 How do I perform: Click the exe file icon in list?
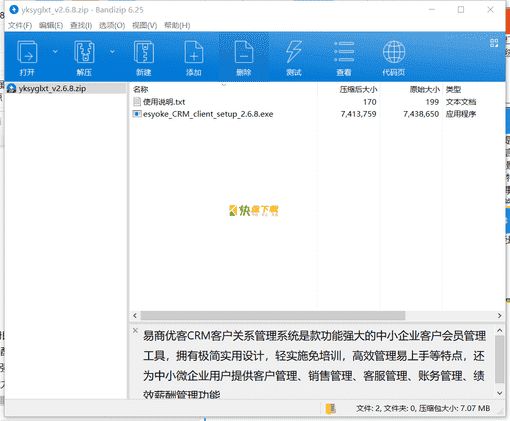137,114
